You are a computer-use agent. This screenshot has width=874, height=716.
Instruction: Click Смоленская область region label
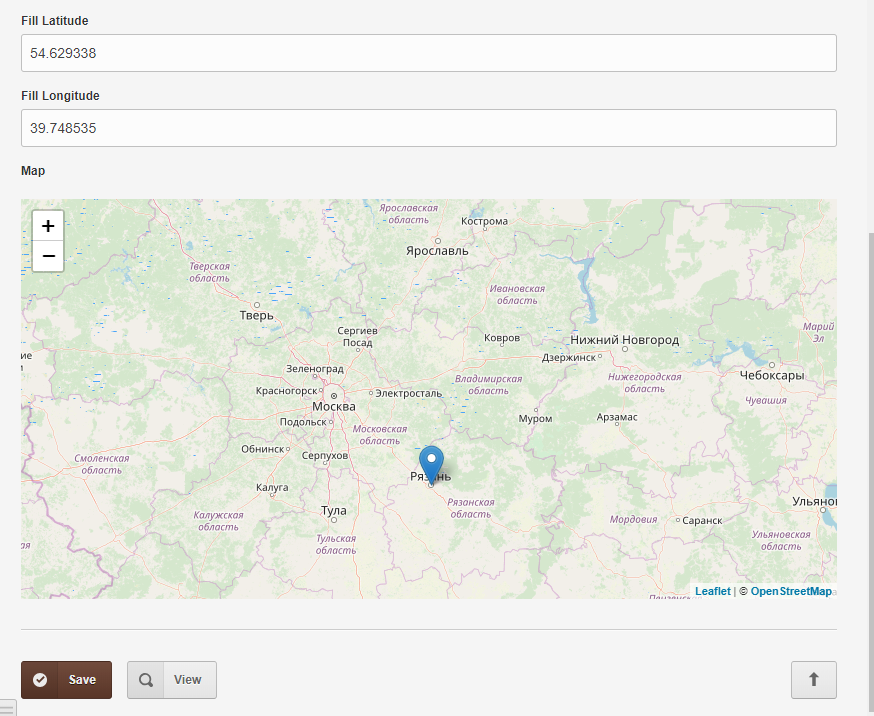click(x=101, y=464)
